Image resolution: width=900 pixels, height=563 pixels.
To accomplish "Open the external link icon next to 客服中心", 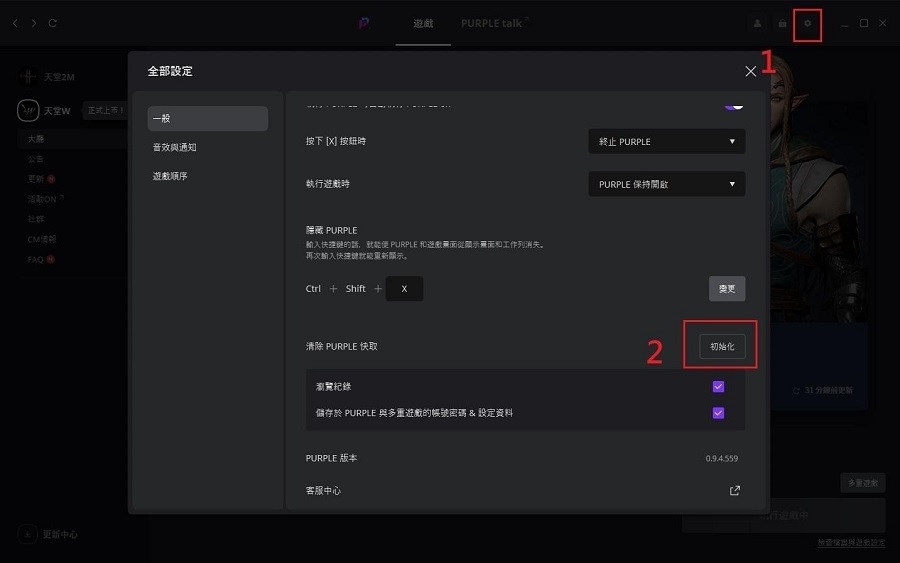I will [734, 491].
